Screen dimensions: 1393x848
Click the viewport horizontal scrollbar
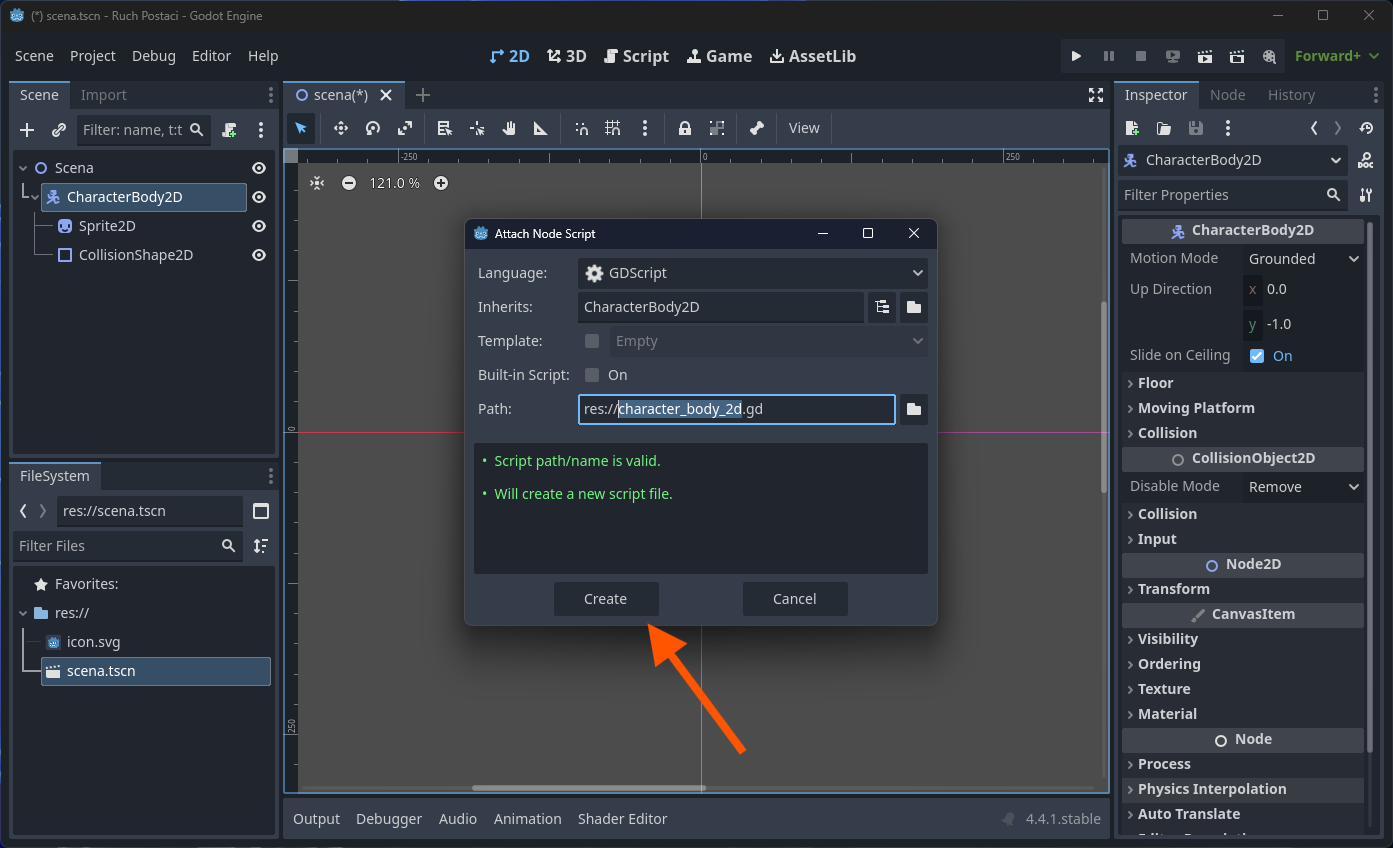(589, 788)
